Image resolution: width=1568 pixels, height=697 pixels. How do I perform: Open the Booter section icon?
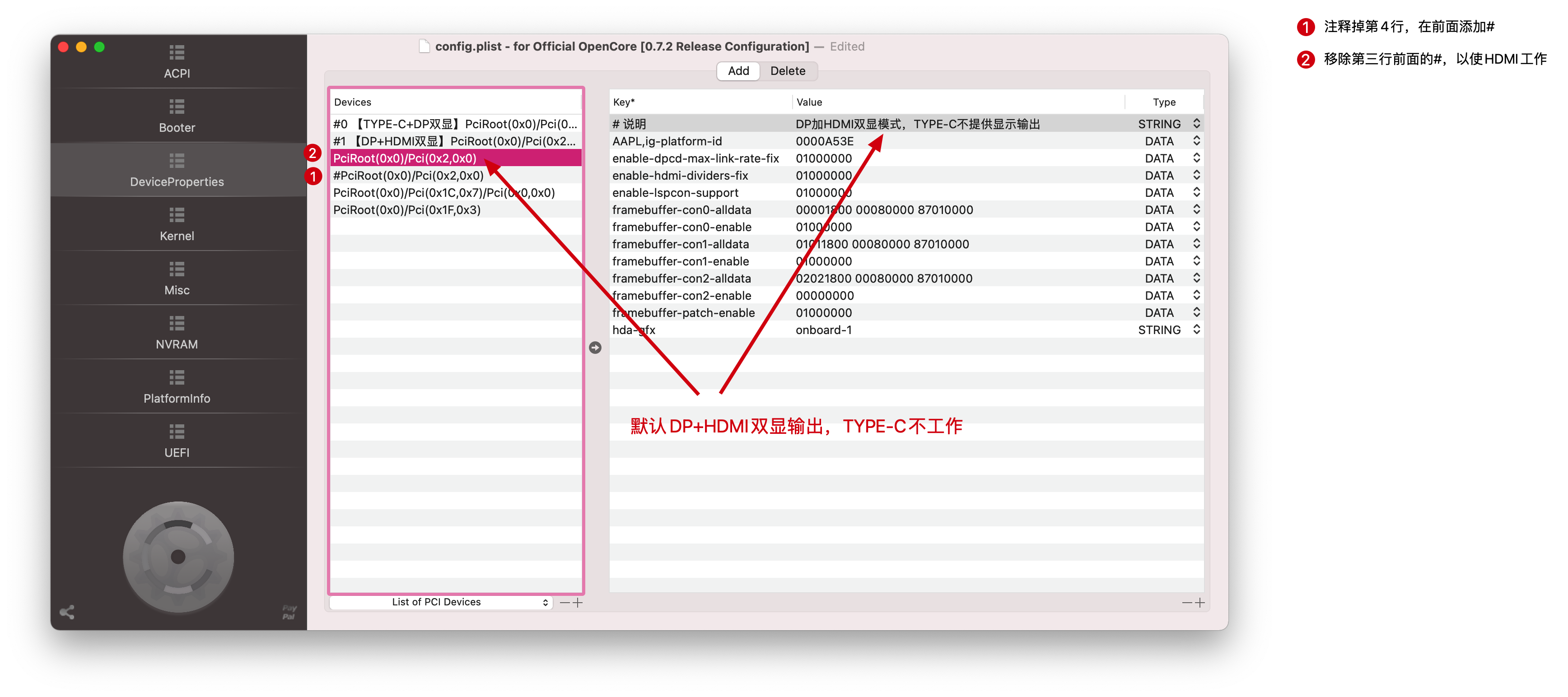(177, 107)
